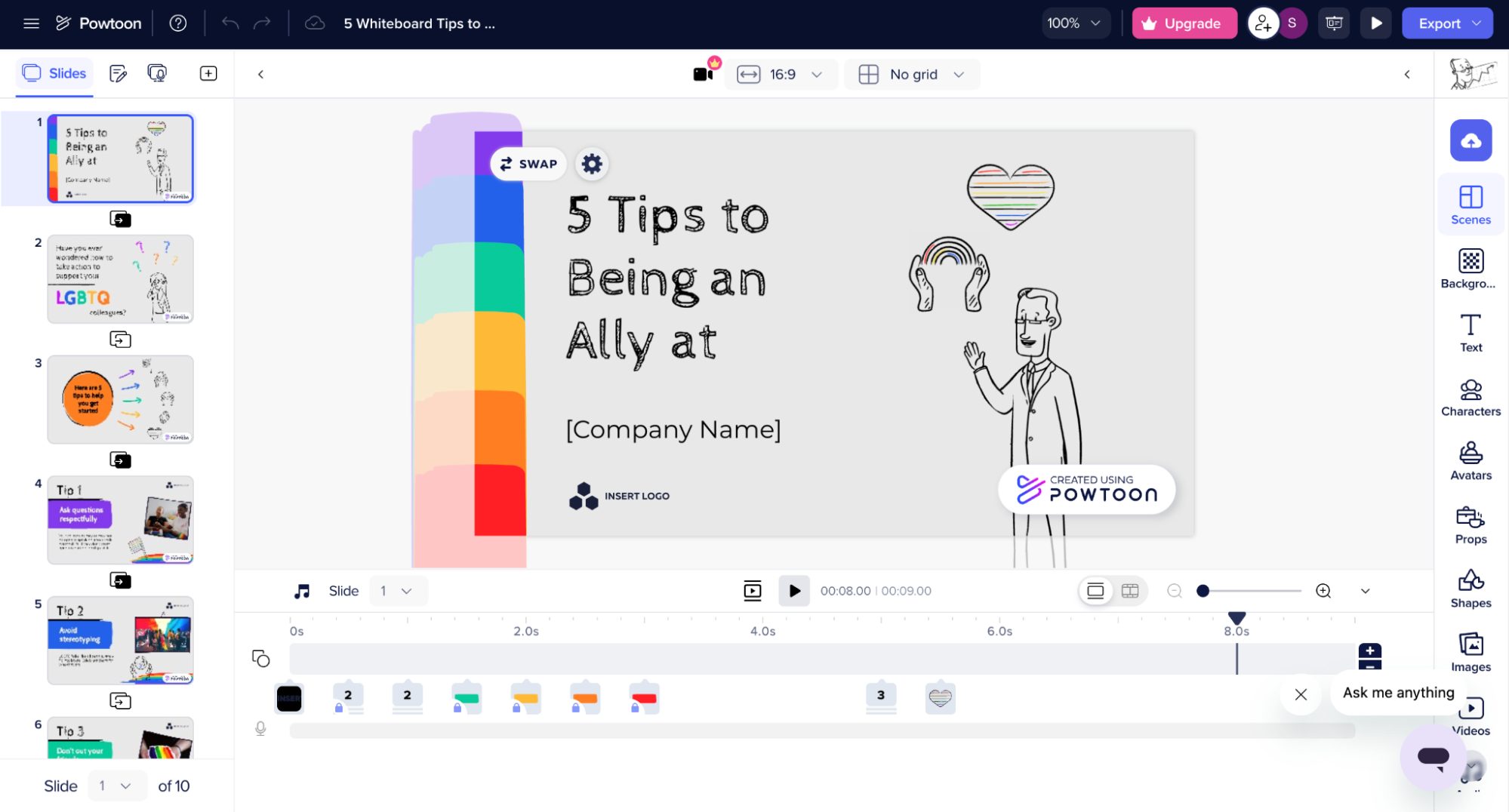Open the 100% zoom level dropdown
Viewport: 1509px width, 812px height.
tap(1074, 23)
